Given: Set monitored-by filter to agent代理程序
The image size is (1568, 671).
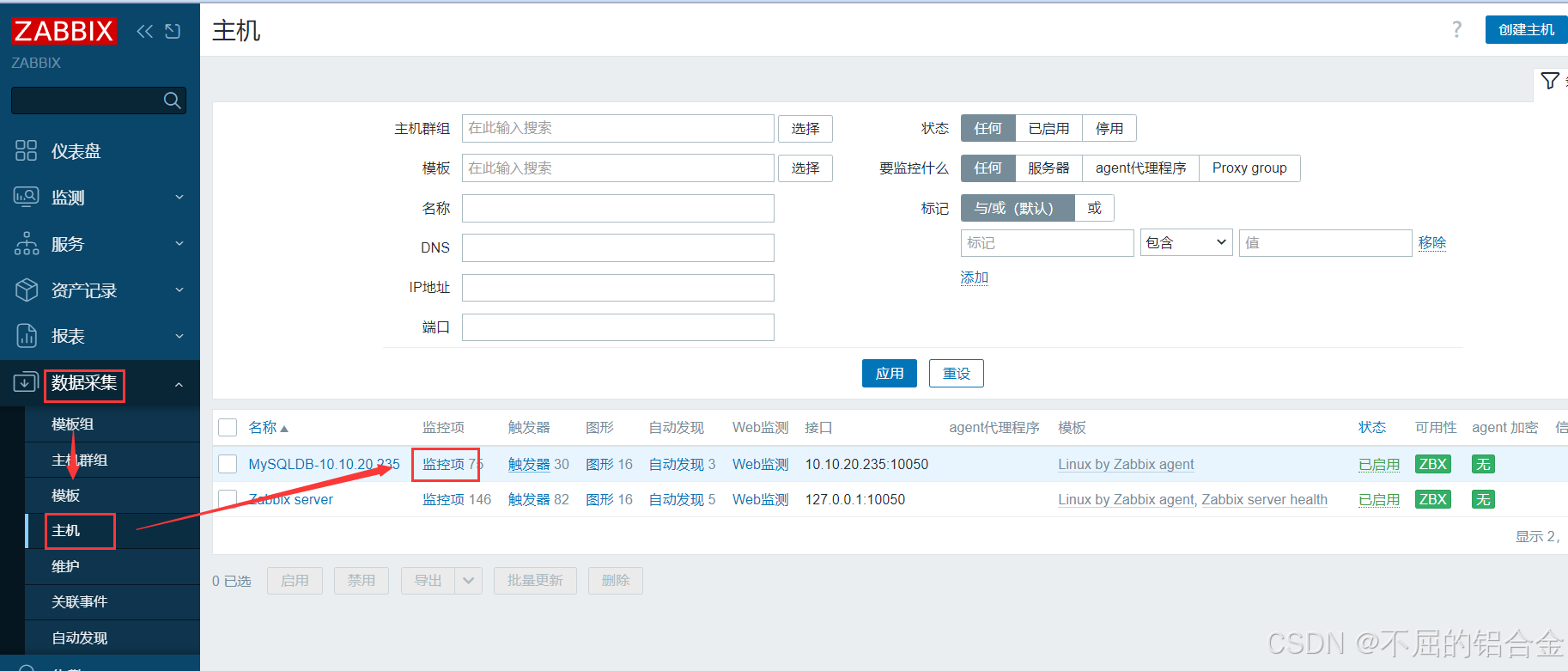Looking at the screenshot, I should coord(1140,168).
